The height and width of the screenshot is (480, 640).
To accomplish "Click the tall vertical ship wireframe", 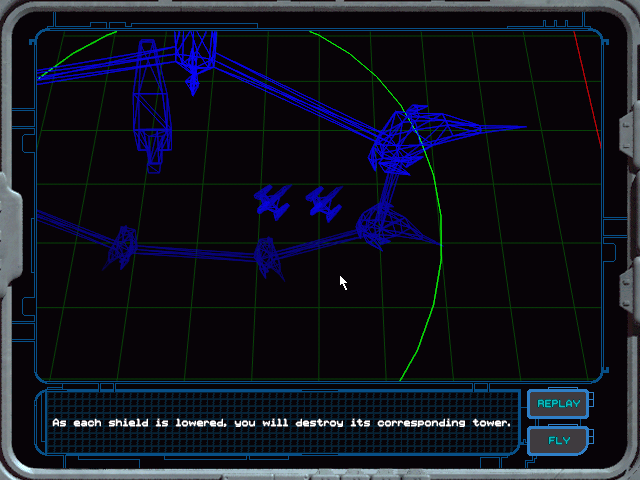I will coord(152,106).
